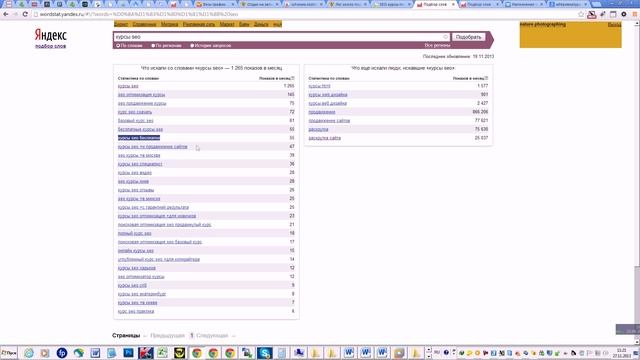Viewport: 640px width, 360px height.
Task: Click the 'подбор слов' link under the logo
Action: tap(50, 47)
